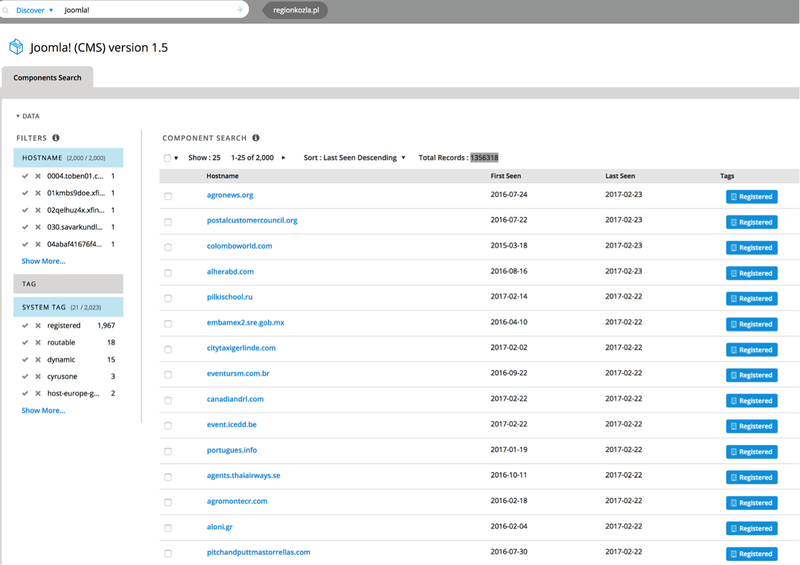
Task: Expand the TAG filter header
Action: [68, 284]
